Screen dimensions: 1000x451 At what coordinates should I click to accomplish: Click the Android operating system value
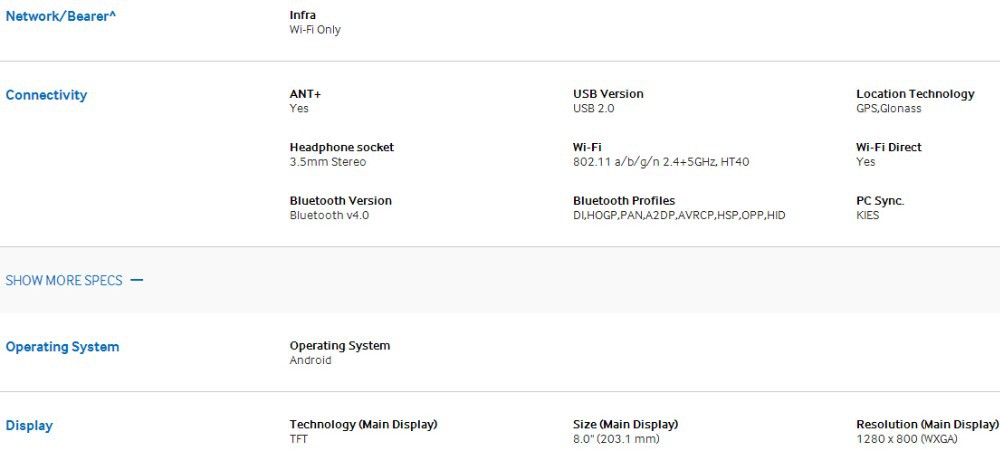[310, 360]
